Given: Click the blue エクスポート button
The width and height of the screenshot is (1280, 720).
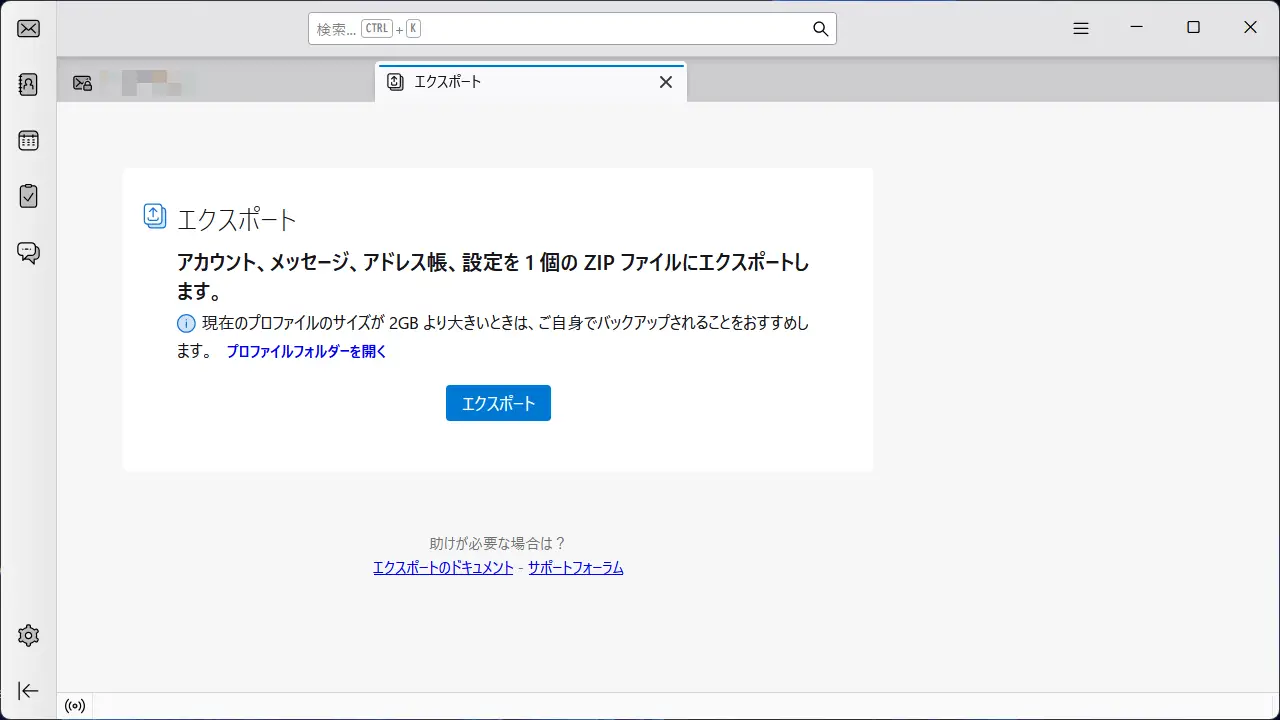Looking at the screenshot, I should click(x=497, y=403).
